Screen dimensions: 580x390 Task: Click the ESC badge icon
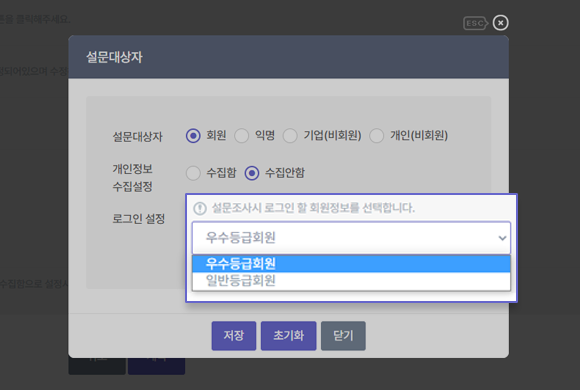pyautogui.click(x=475, y=23)
